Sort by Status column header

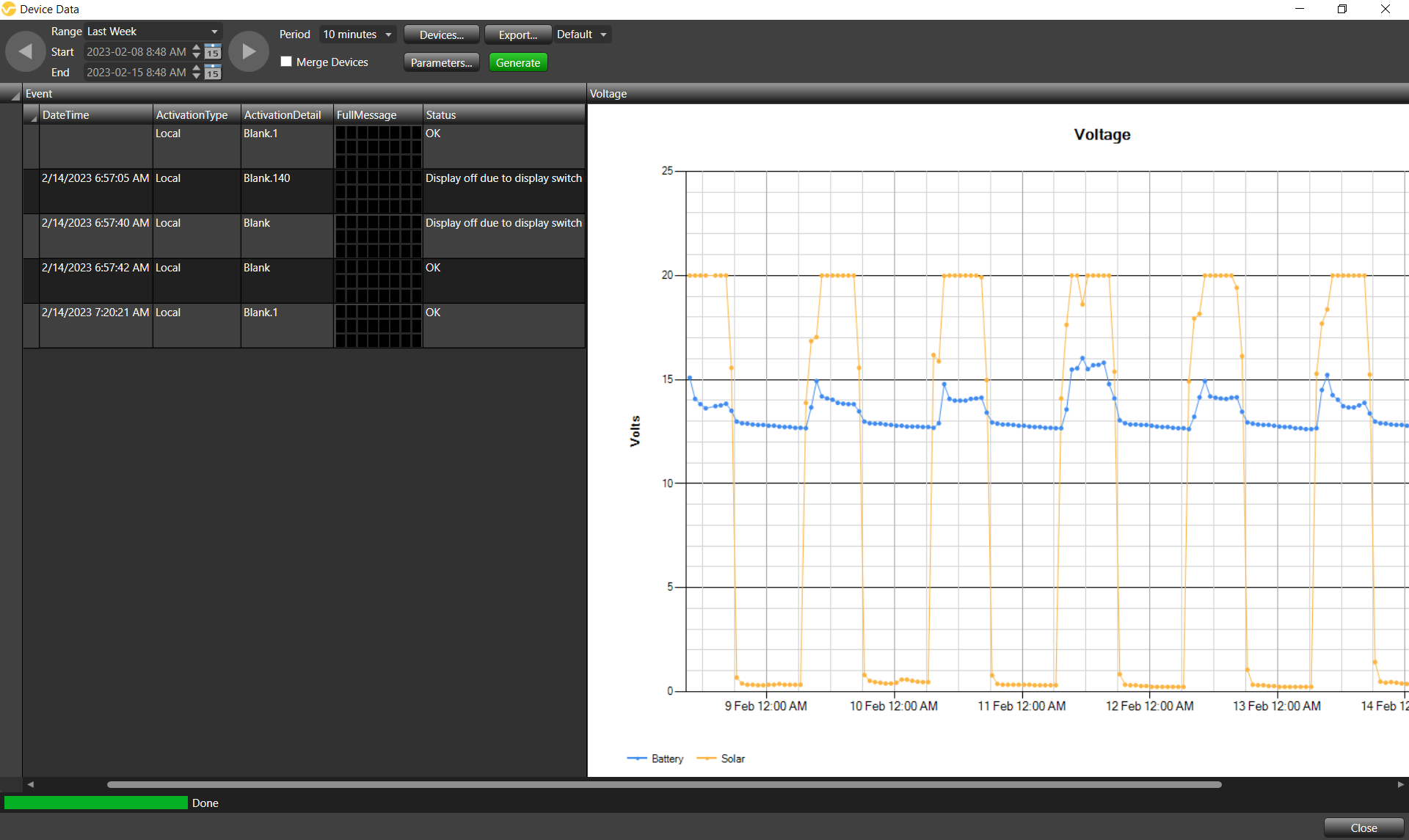[503, 114]
